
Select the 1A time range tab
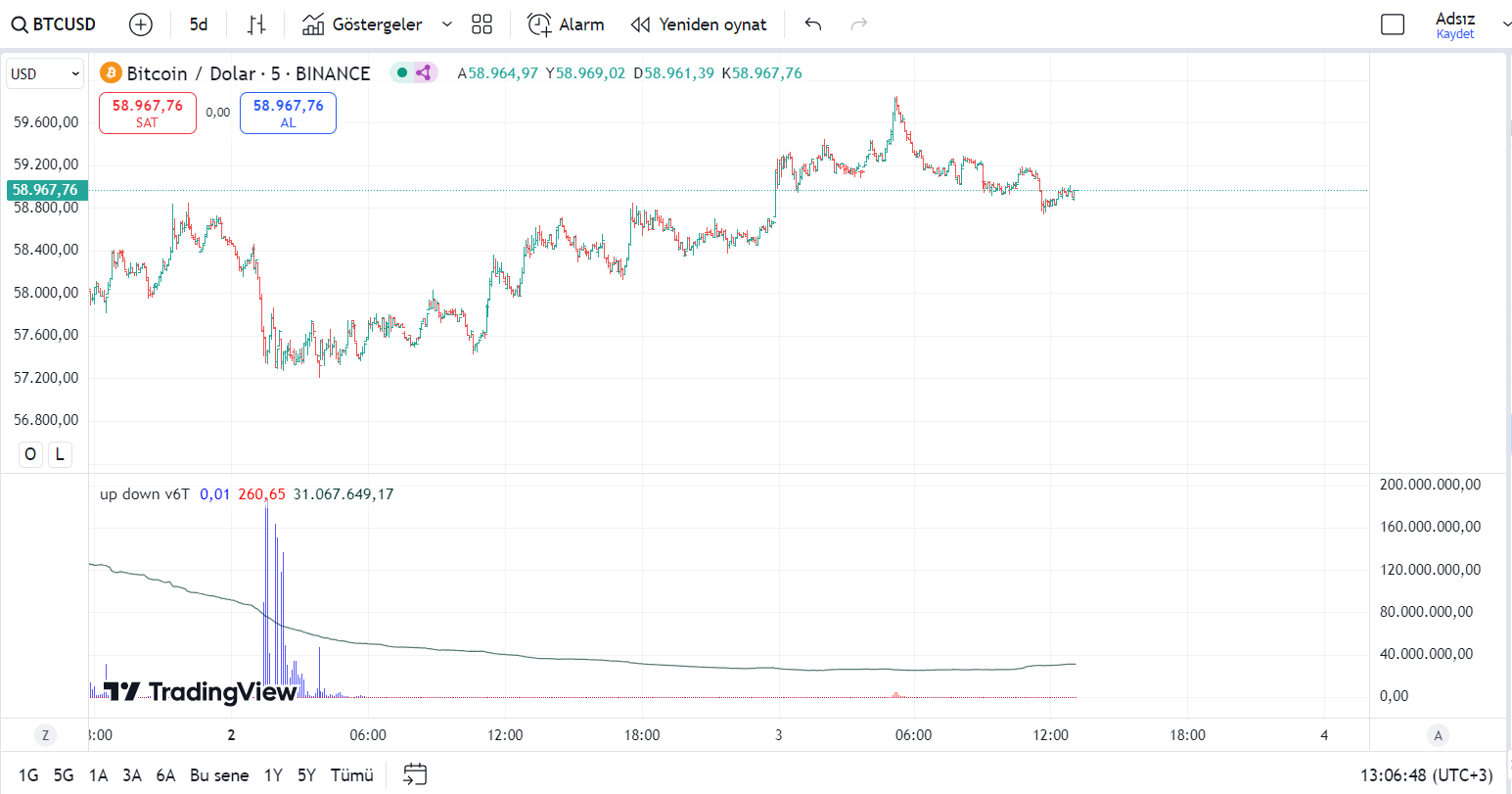[98, 775]
